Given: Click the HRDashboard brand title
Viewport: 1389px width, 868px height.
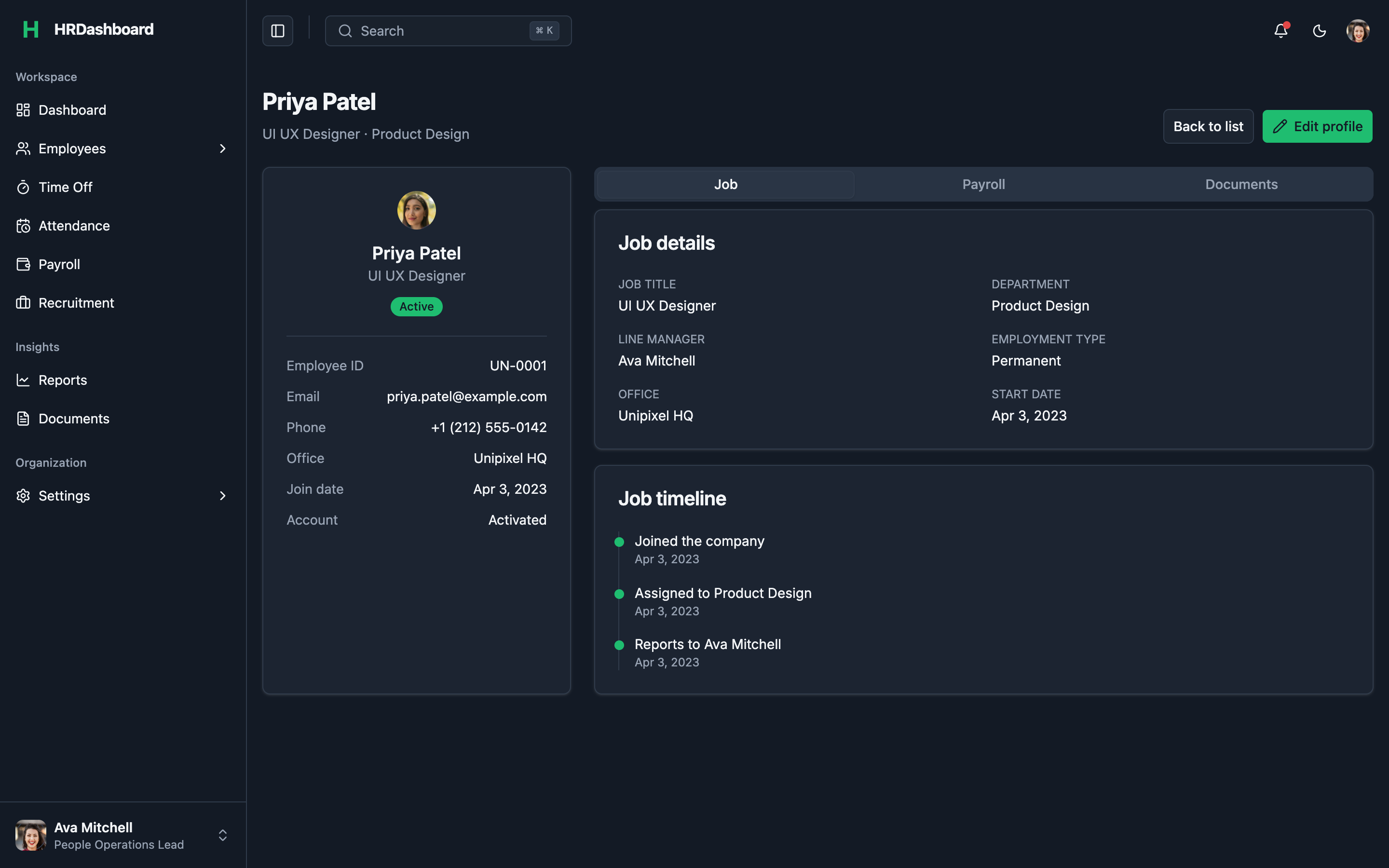Looking at the screenshot, I should [104, 29].
